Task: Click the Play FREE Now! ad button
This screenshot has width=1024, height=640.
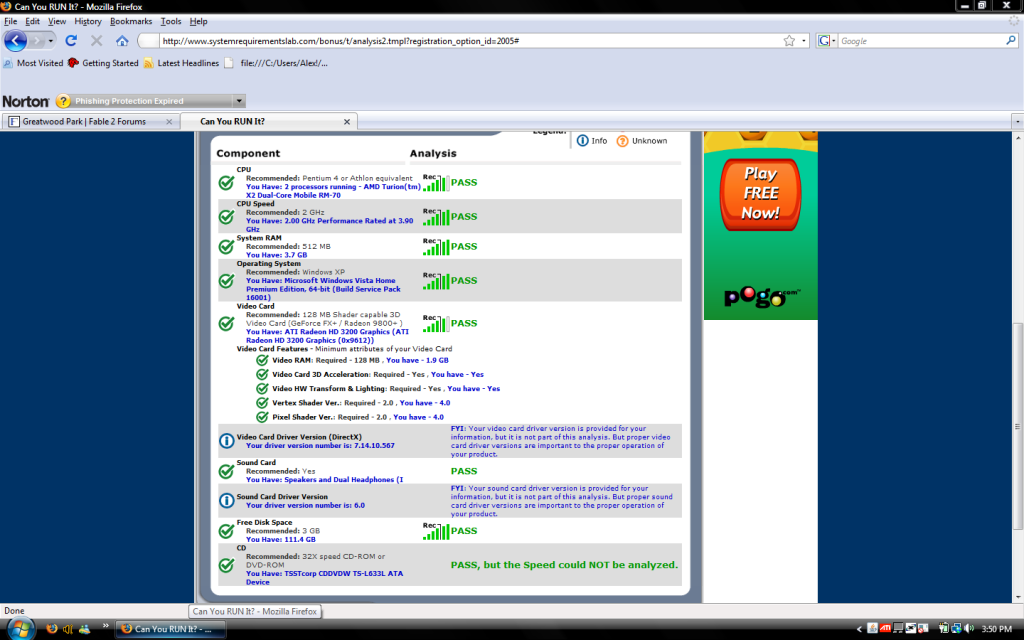Action: pyautogui.click(x=760, y=194)
